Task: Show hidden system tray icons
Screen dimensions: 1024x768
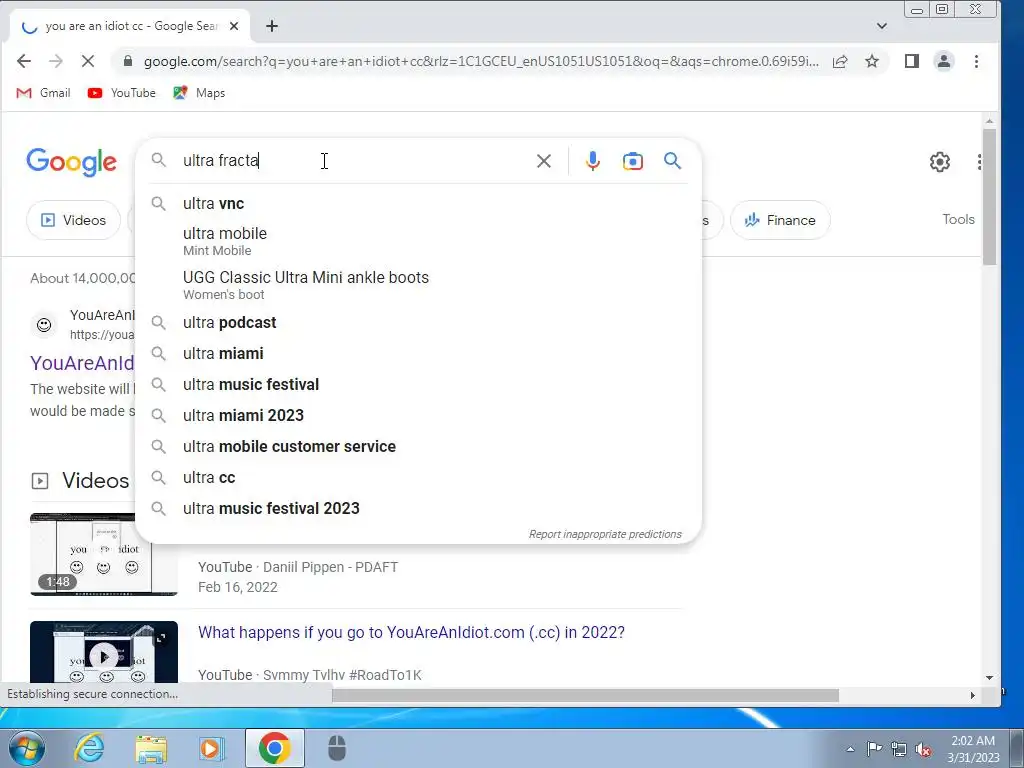Action: click(850, 749)
